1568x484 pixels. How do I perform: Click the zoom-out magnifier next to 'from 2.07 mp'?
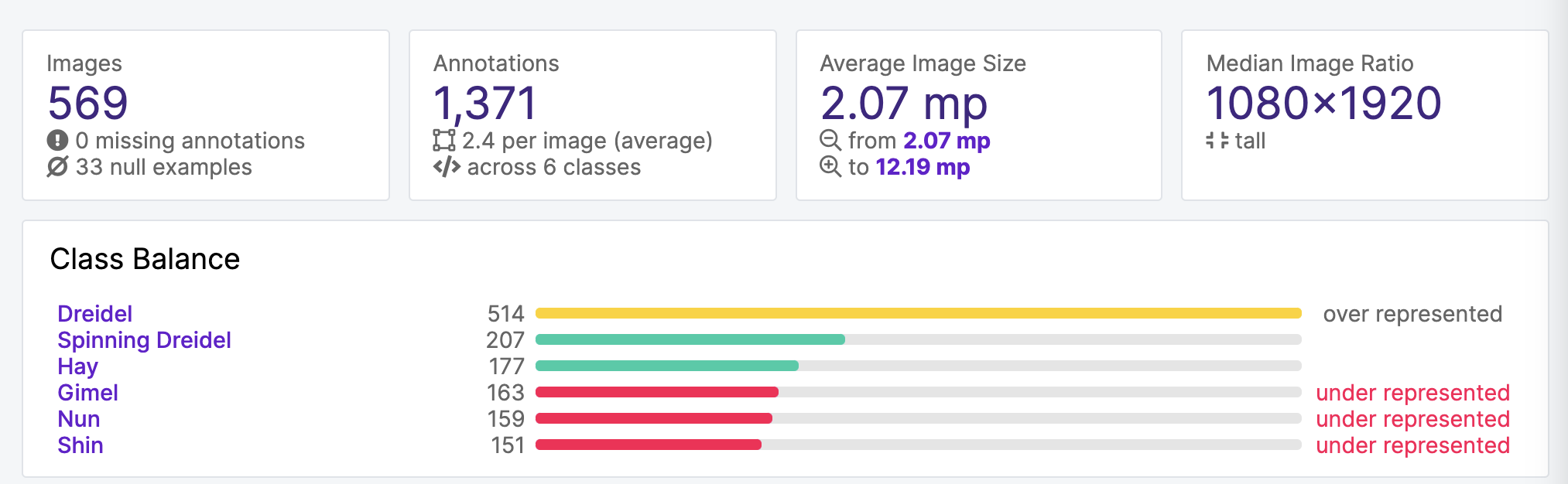click(x=830, y=141)
